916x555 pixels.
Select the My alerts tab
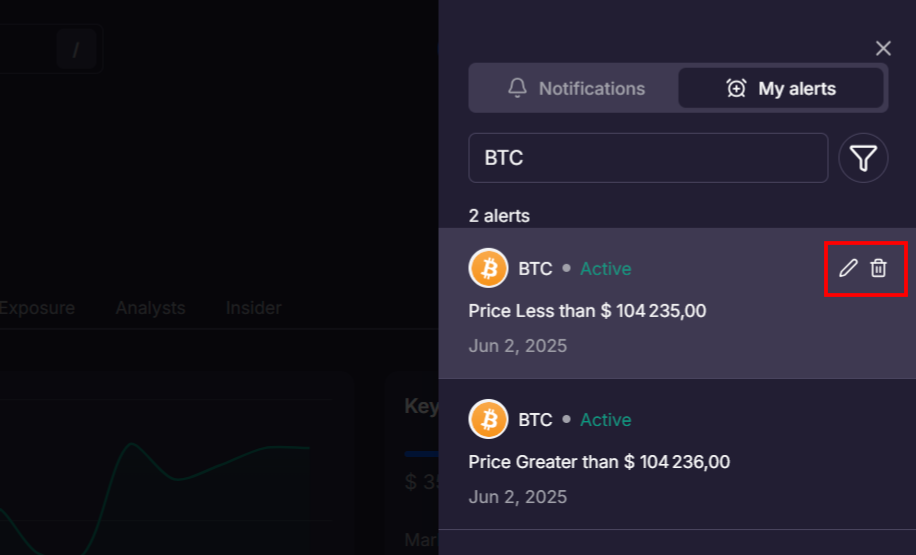[781, 88]
